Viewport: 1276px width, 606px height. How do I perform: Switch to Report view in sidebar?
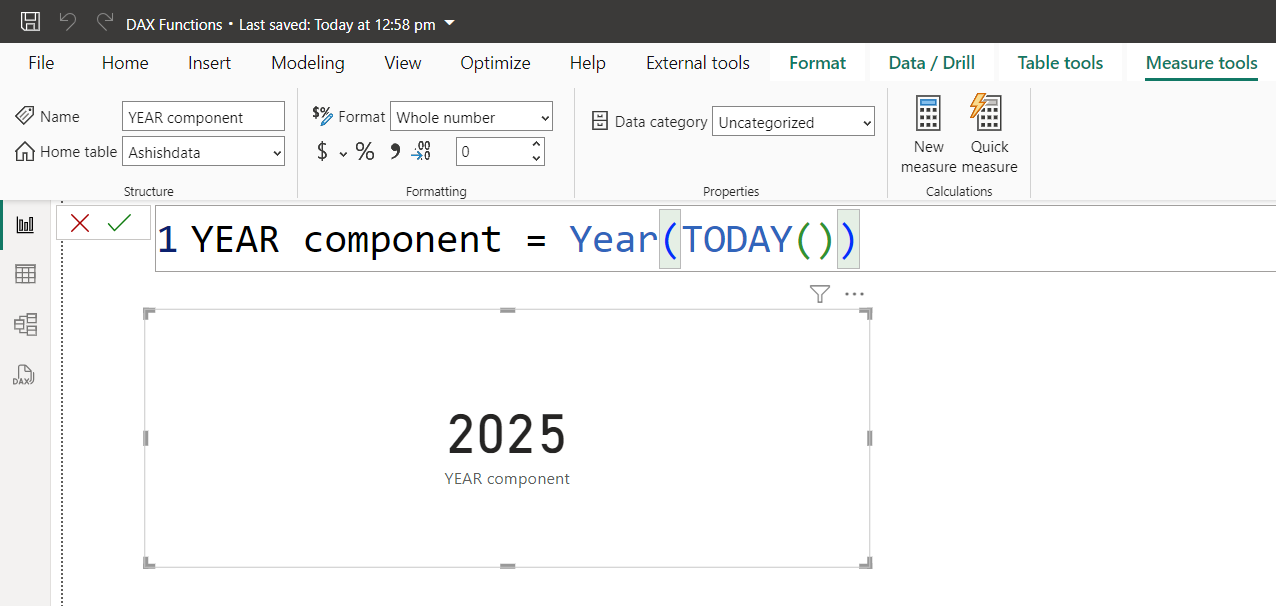[x=25, y=226]
